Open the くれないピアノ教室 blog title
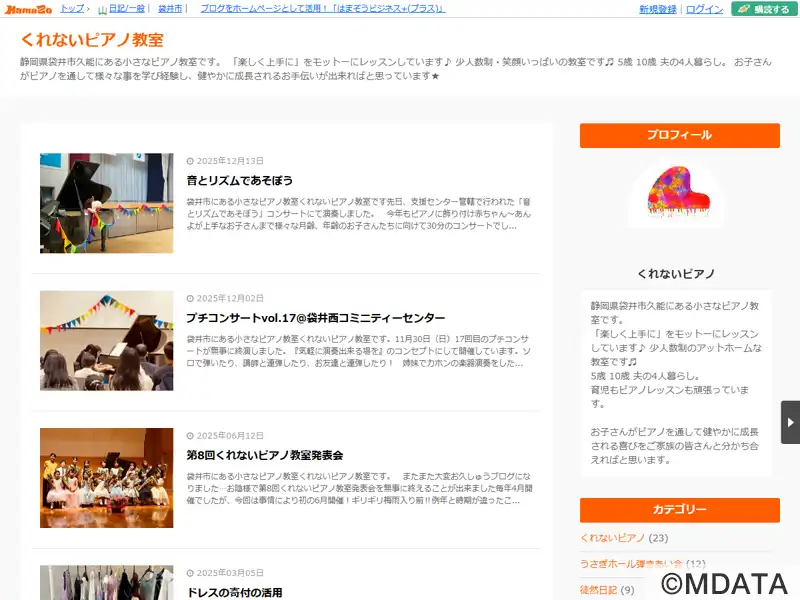This screenshot has height=600, width=800. click(92, 40)
